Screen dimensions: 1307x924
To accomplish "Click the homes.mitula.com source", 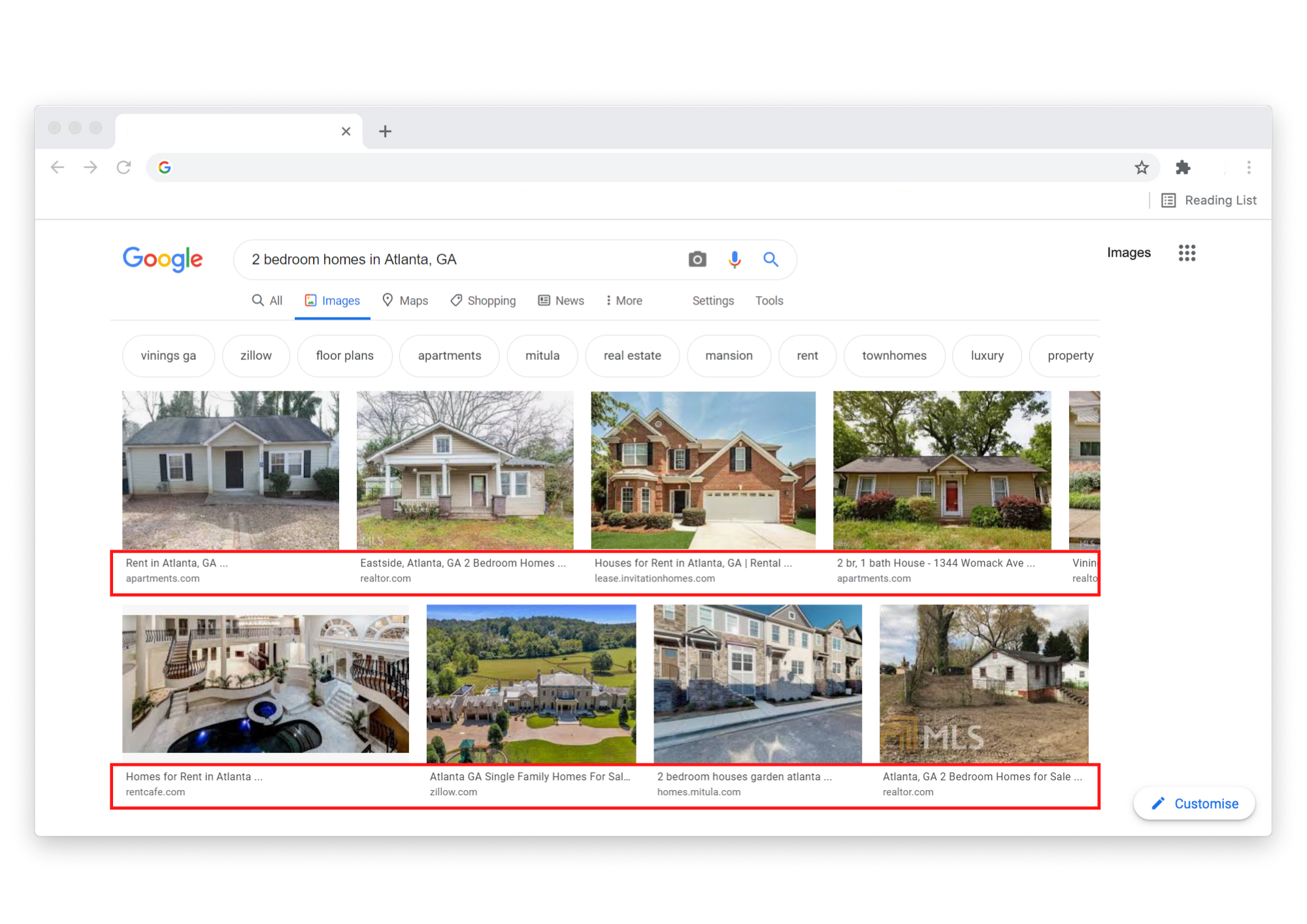I will pyautogui.click(x=699, y=792).
